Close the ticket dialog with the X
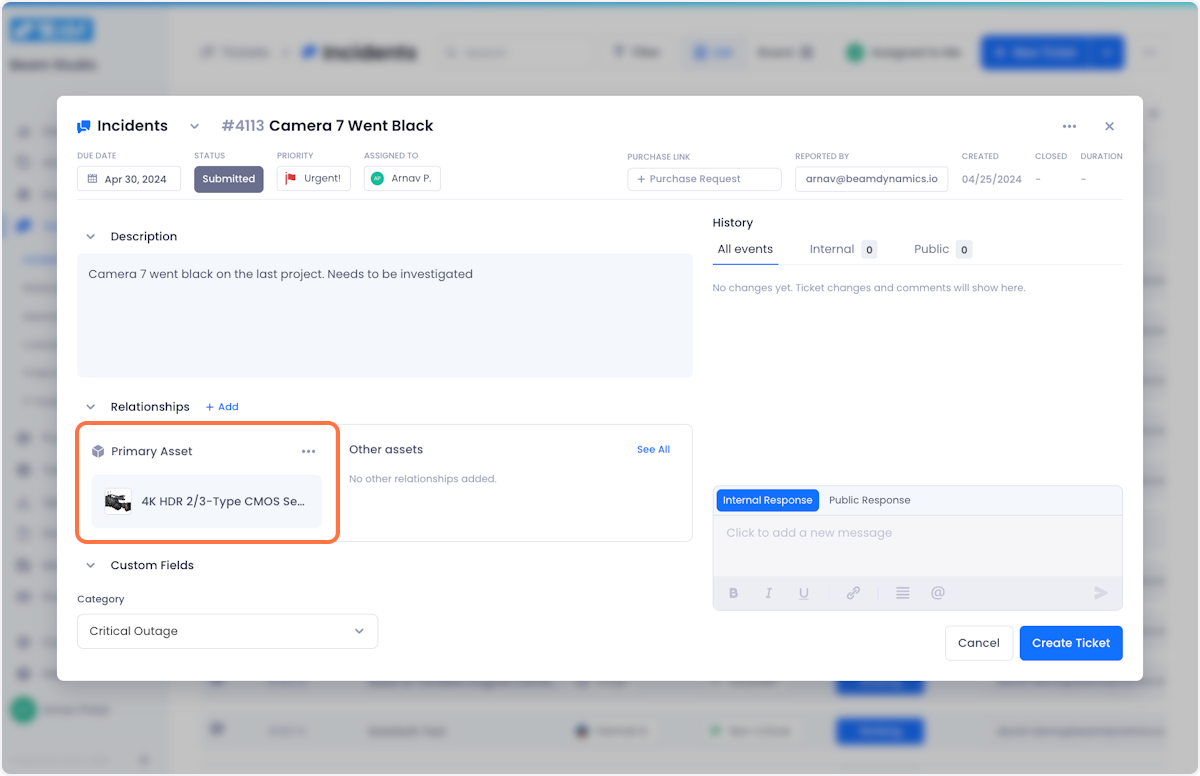 [x=1109, y=126]
